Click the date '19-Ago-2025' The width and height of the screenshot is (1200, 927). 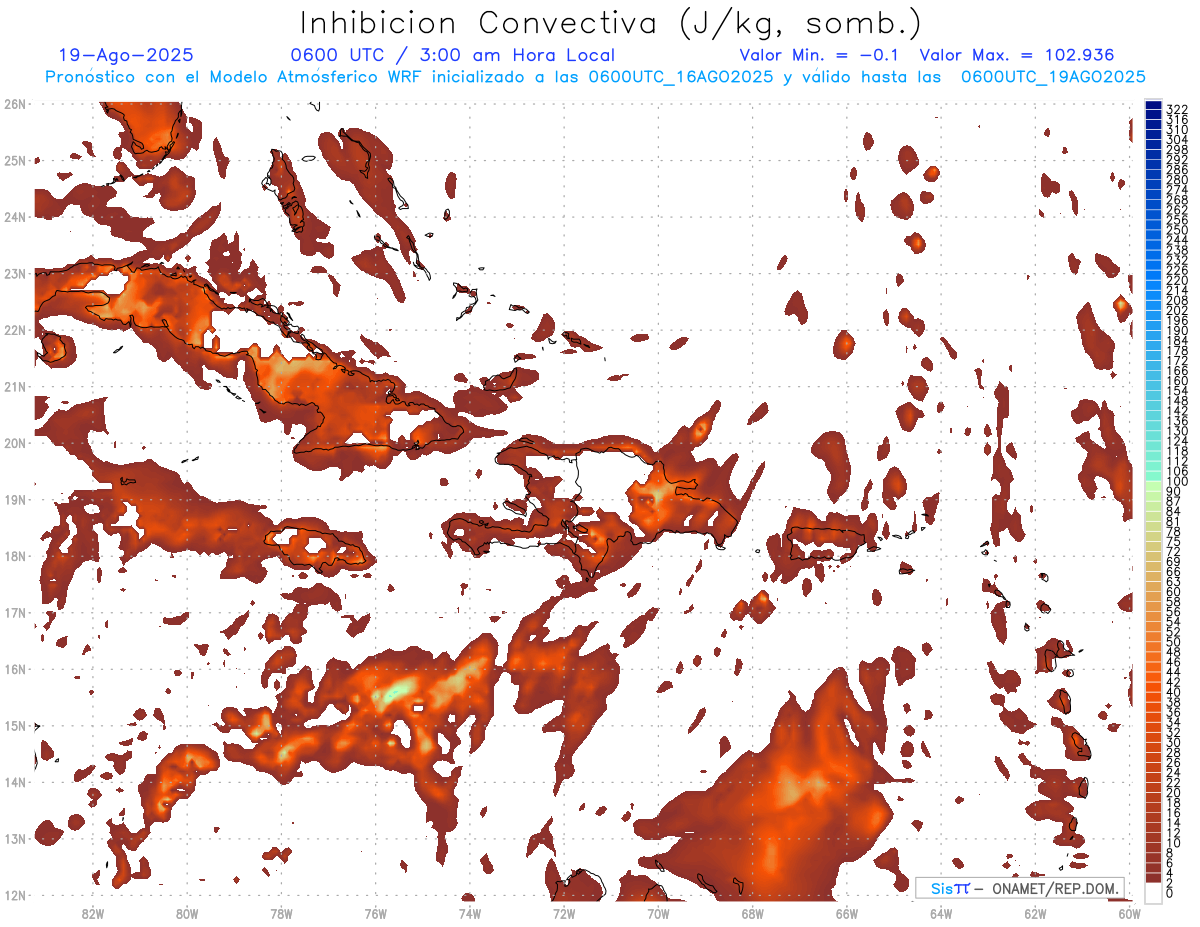coord(126,55)
